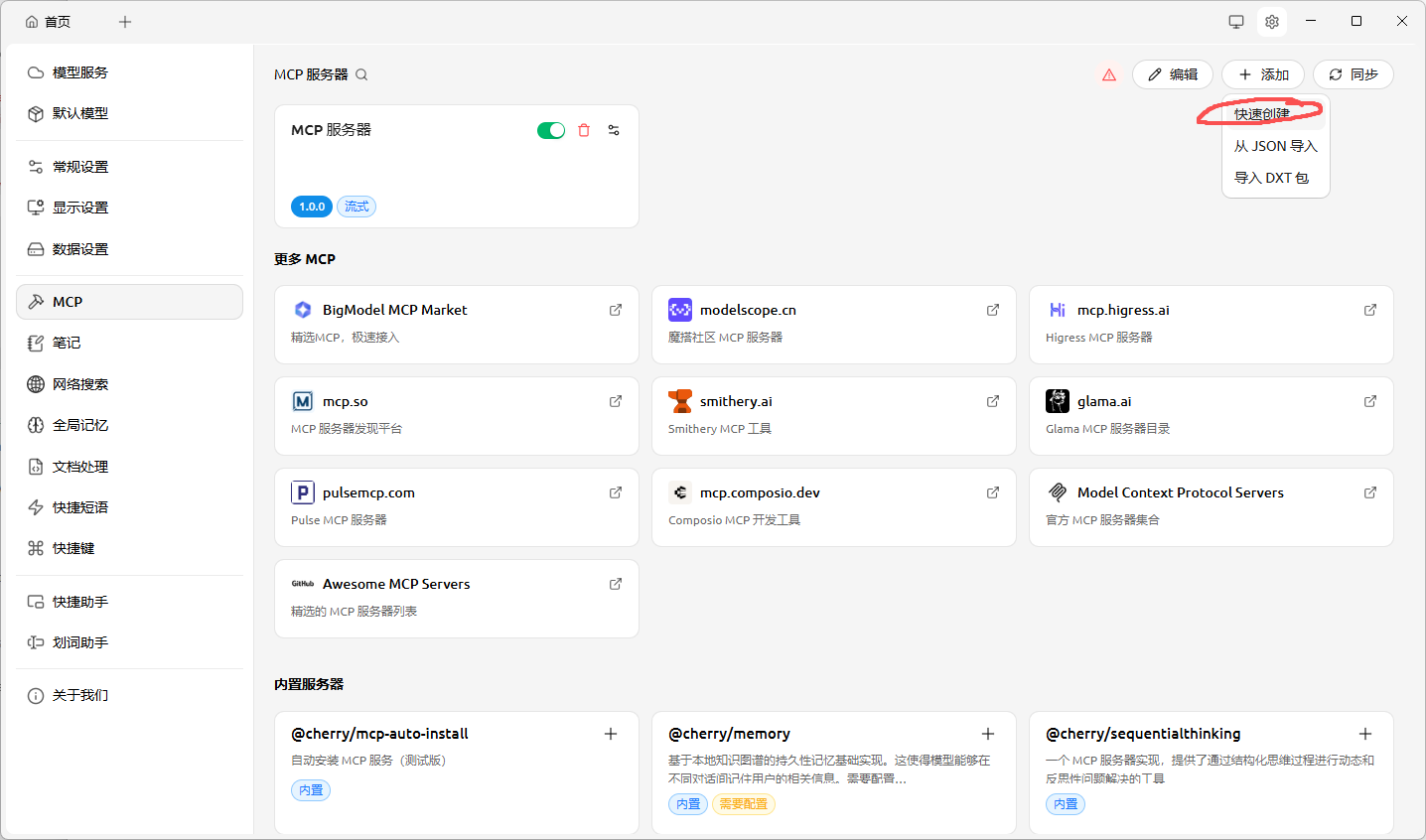Open 文档处理 settings

click(129, 467)
